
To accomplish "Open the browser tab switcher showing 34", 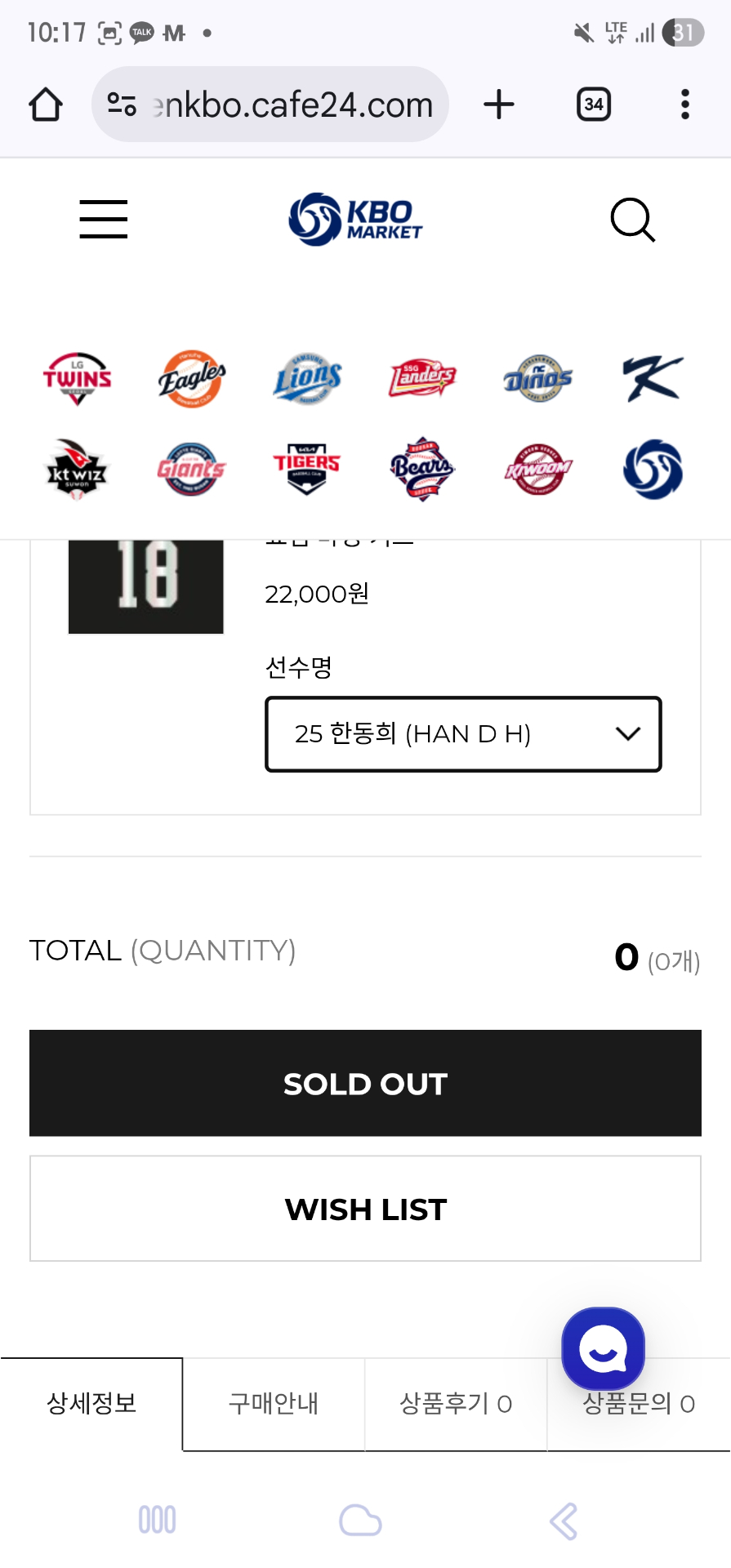I will point(594,105).
